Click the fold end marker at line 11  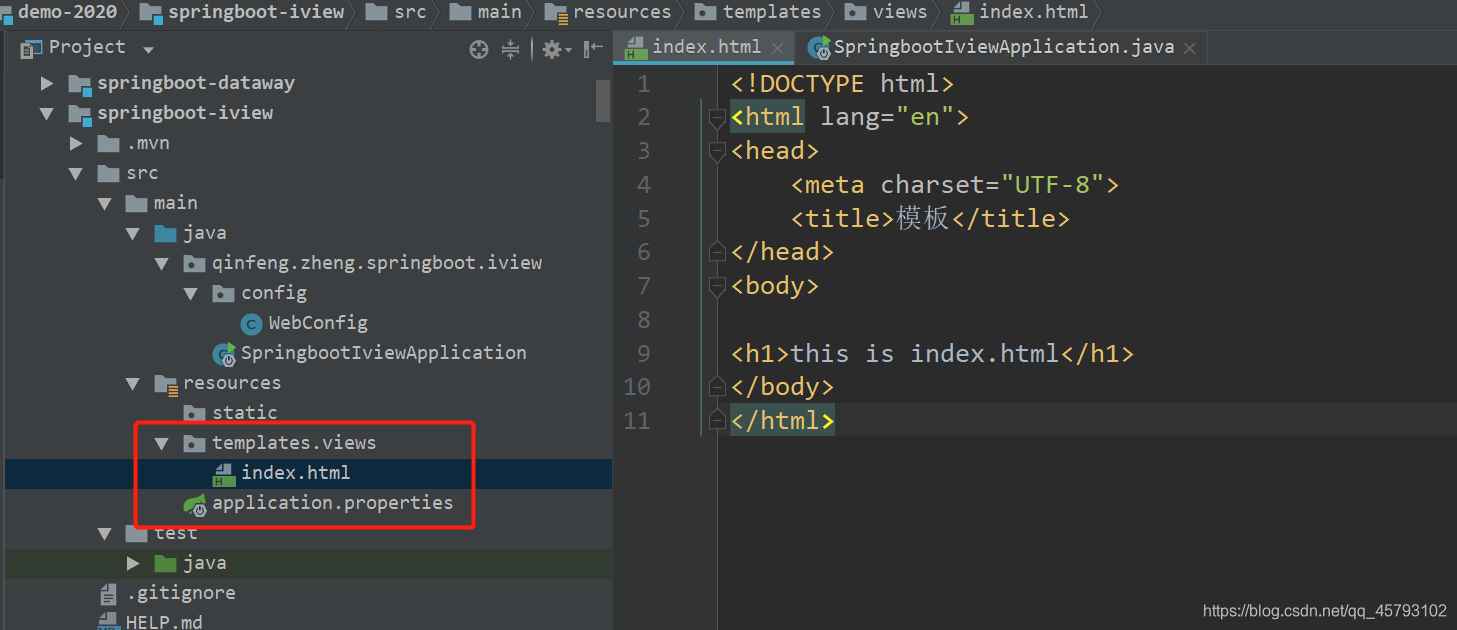click(x=716, y=420)
